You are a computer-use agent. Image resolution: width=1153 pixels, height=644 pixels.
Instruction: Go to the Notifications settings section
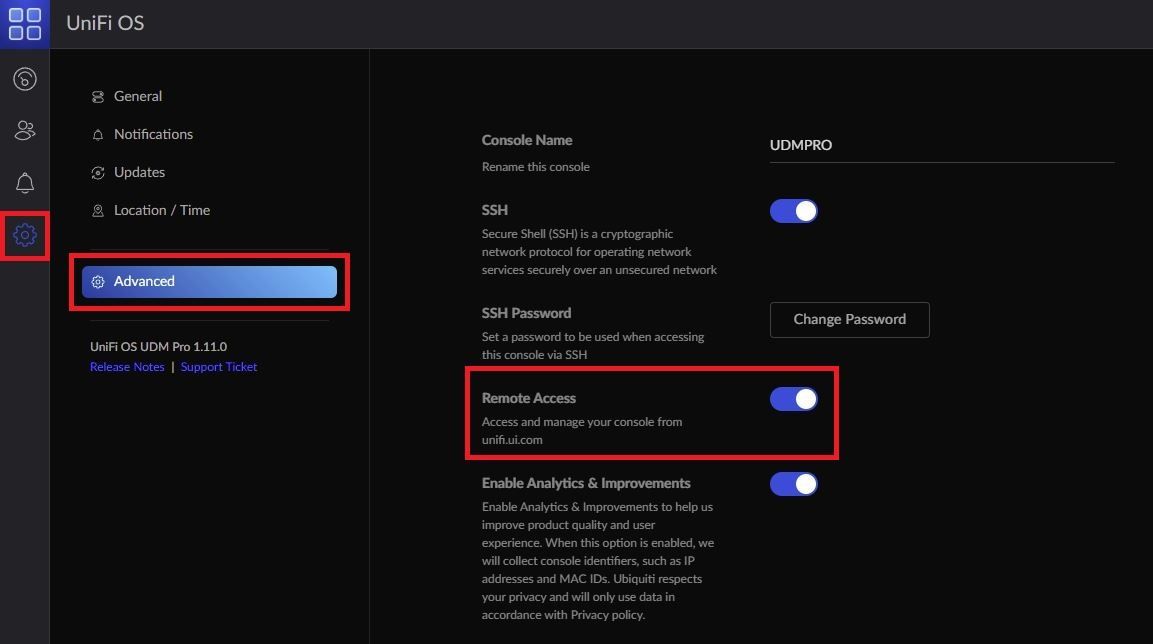coord(142,135)
